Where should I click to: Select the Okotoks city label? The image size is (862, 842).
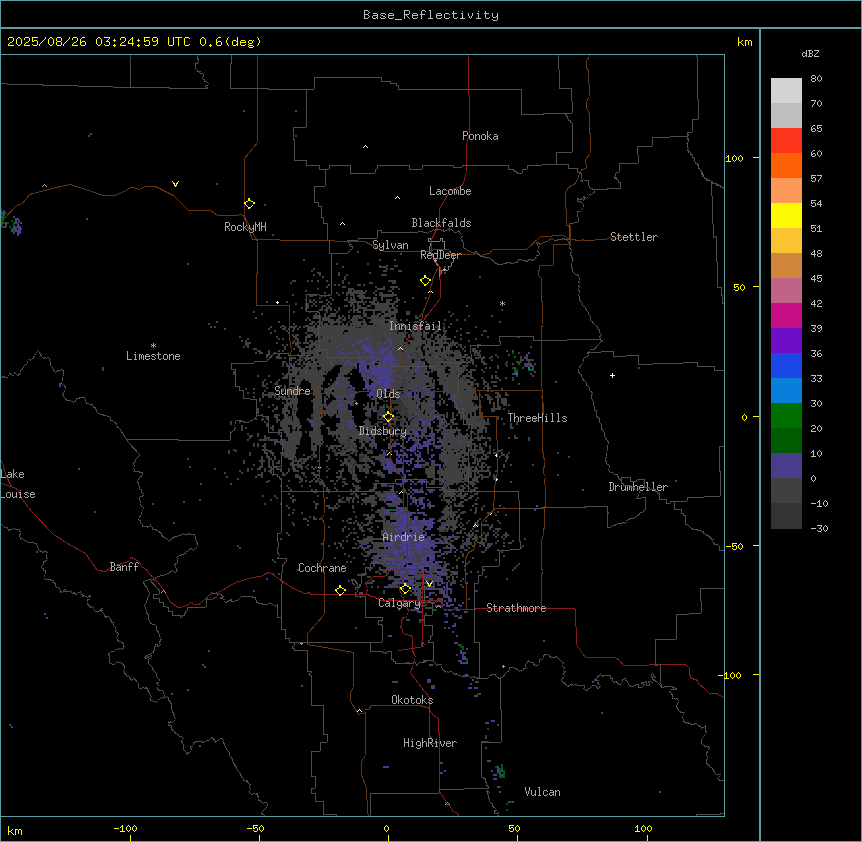pos(412,700)
